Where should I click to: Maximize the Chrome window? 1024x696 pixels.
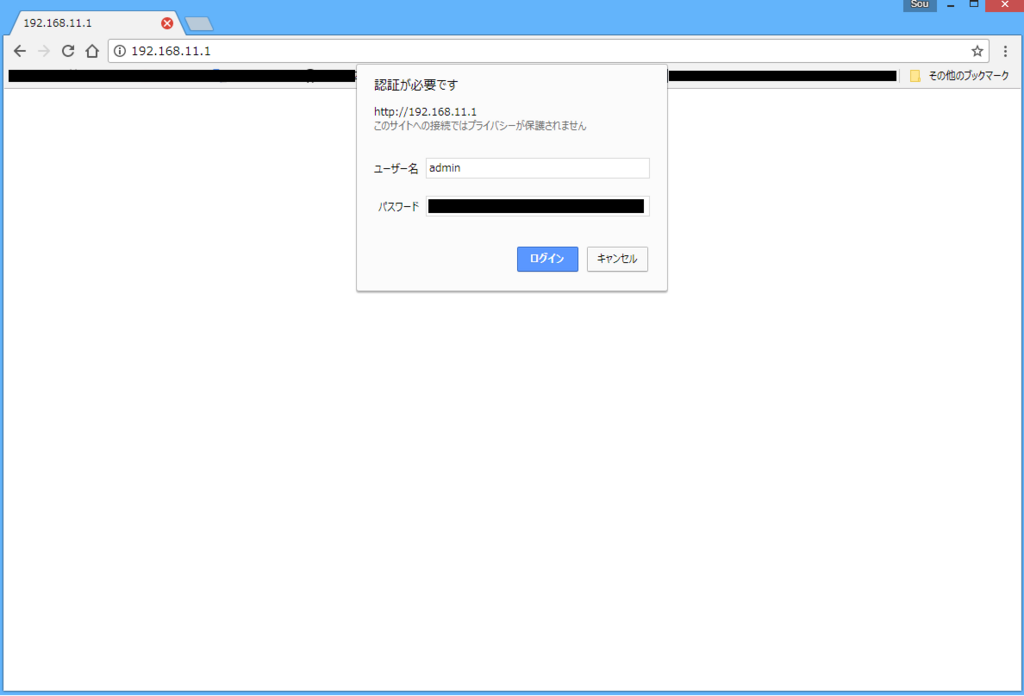pos(974,5)
